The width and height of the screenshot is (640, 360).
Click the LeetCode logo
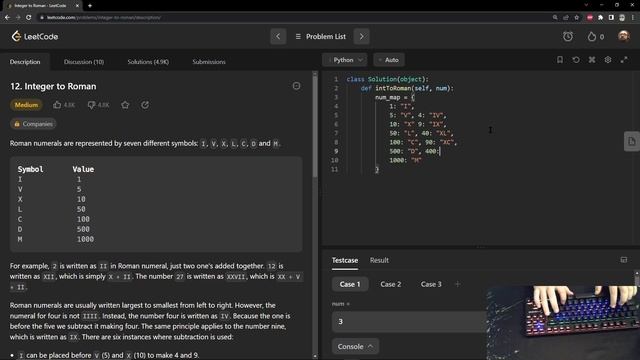(x=35, y=36)
